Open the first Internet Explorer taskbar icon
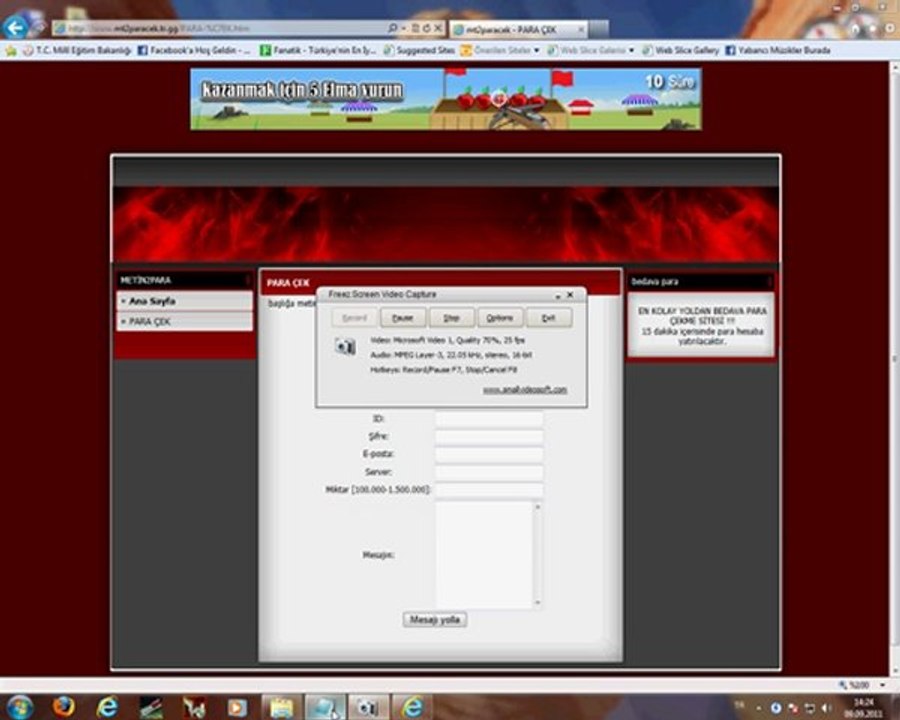The image size is (900, 720). (107, 707)
